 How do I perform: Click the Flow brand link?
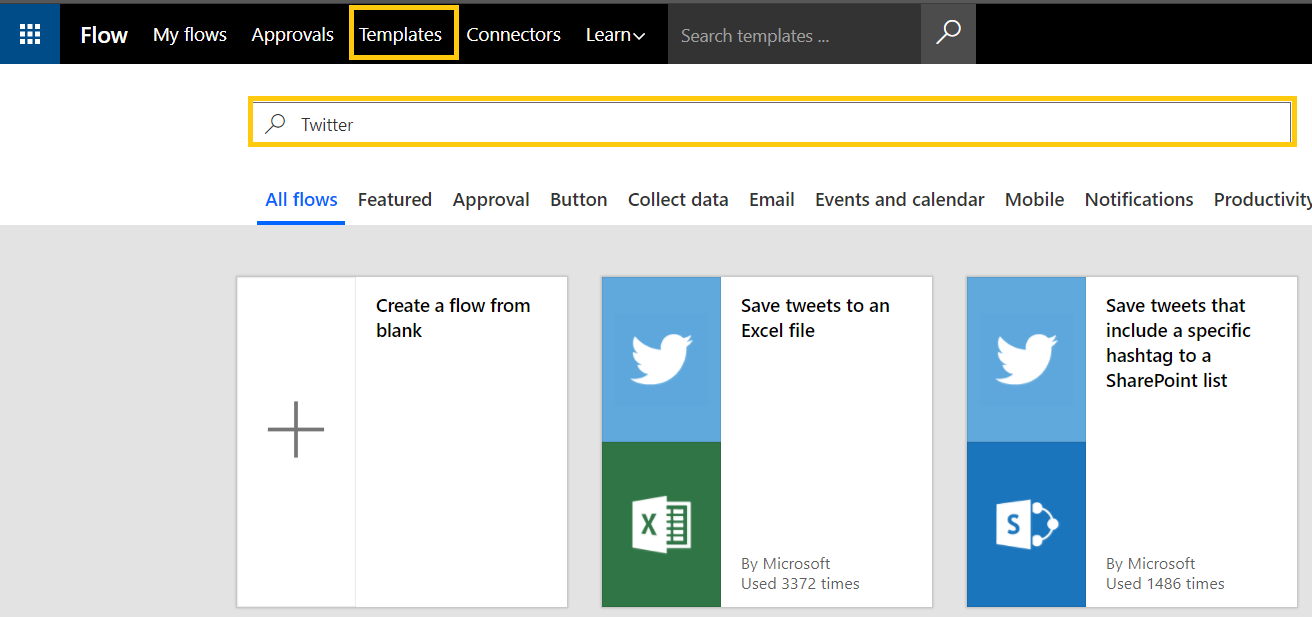(104, 34)
